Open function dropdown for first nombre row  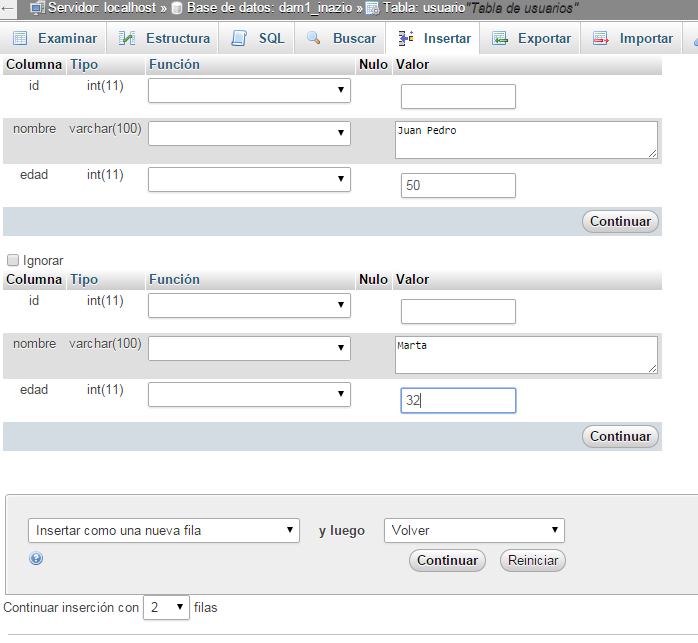click(249, 133)
